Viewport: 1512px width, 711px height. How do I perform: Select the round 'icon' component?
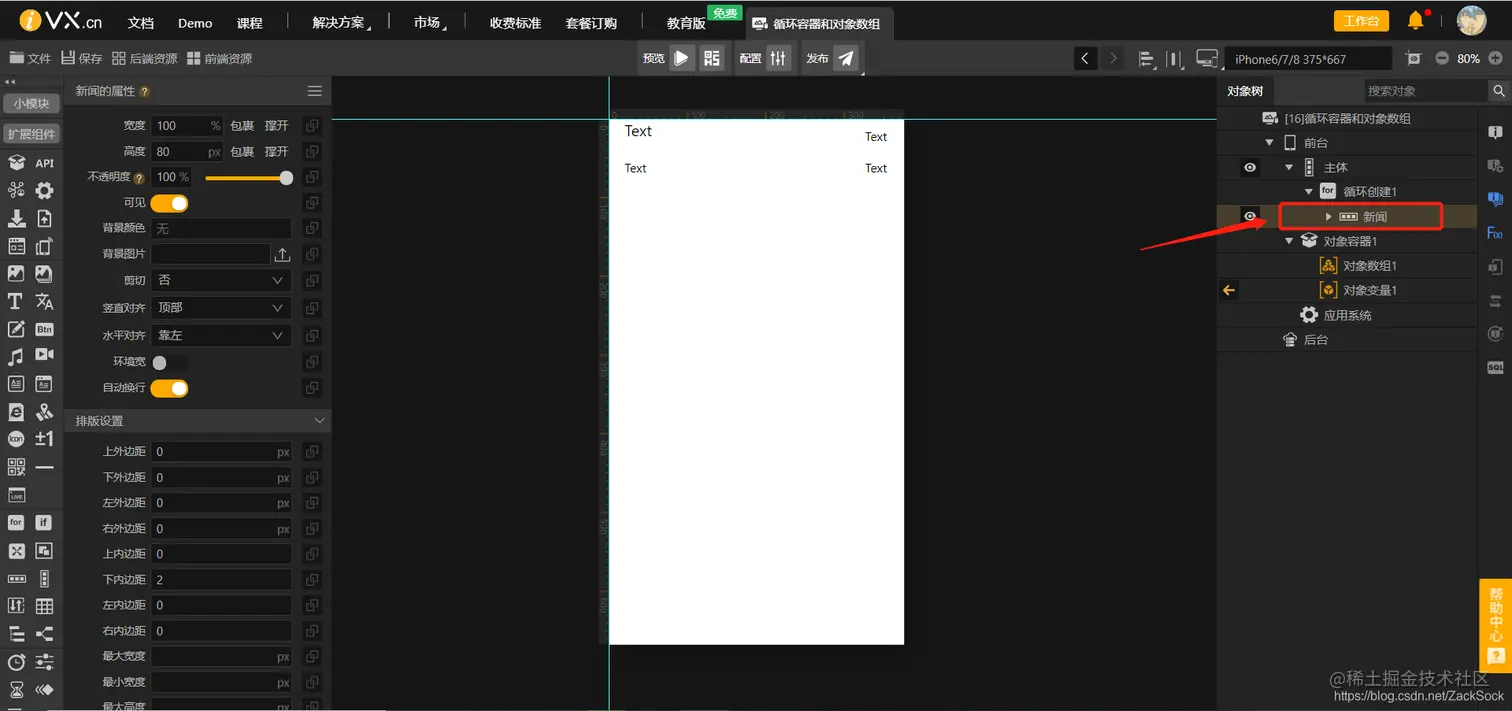tap(16, 439)
